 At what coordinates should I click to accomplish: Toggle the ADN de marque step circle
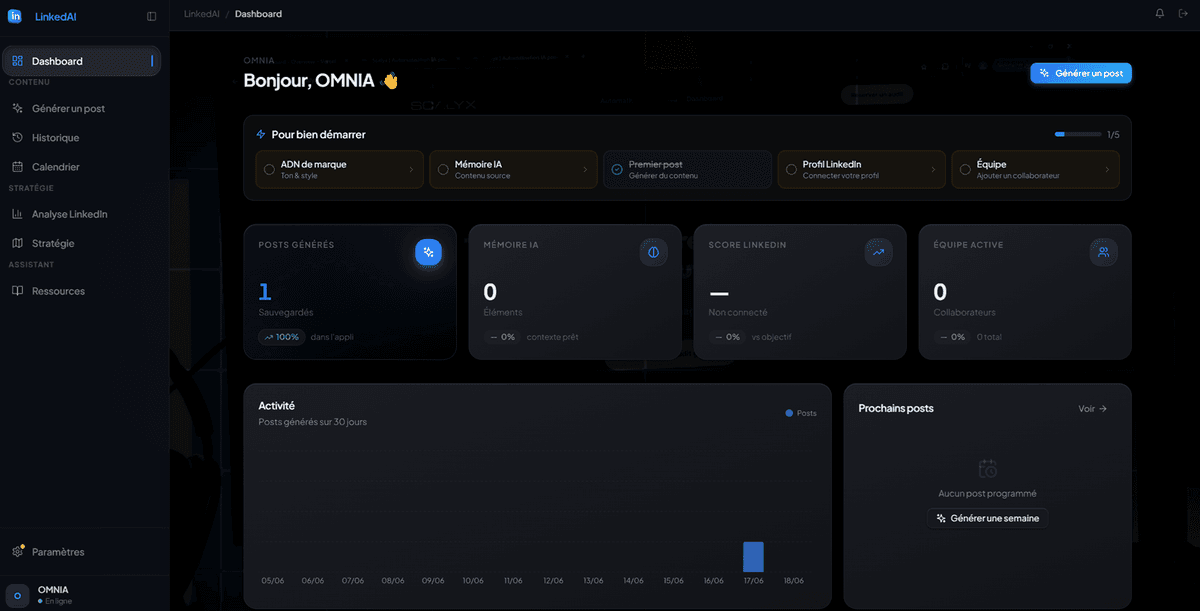pyautogui.click(x=269, y=169)
